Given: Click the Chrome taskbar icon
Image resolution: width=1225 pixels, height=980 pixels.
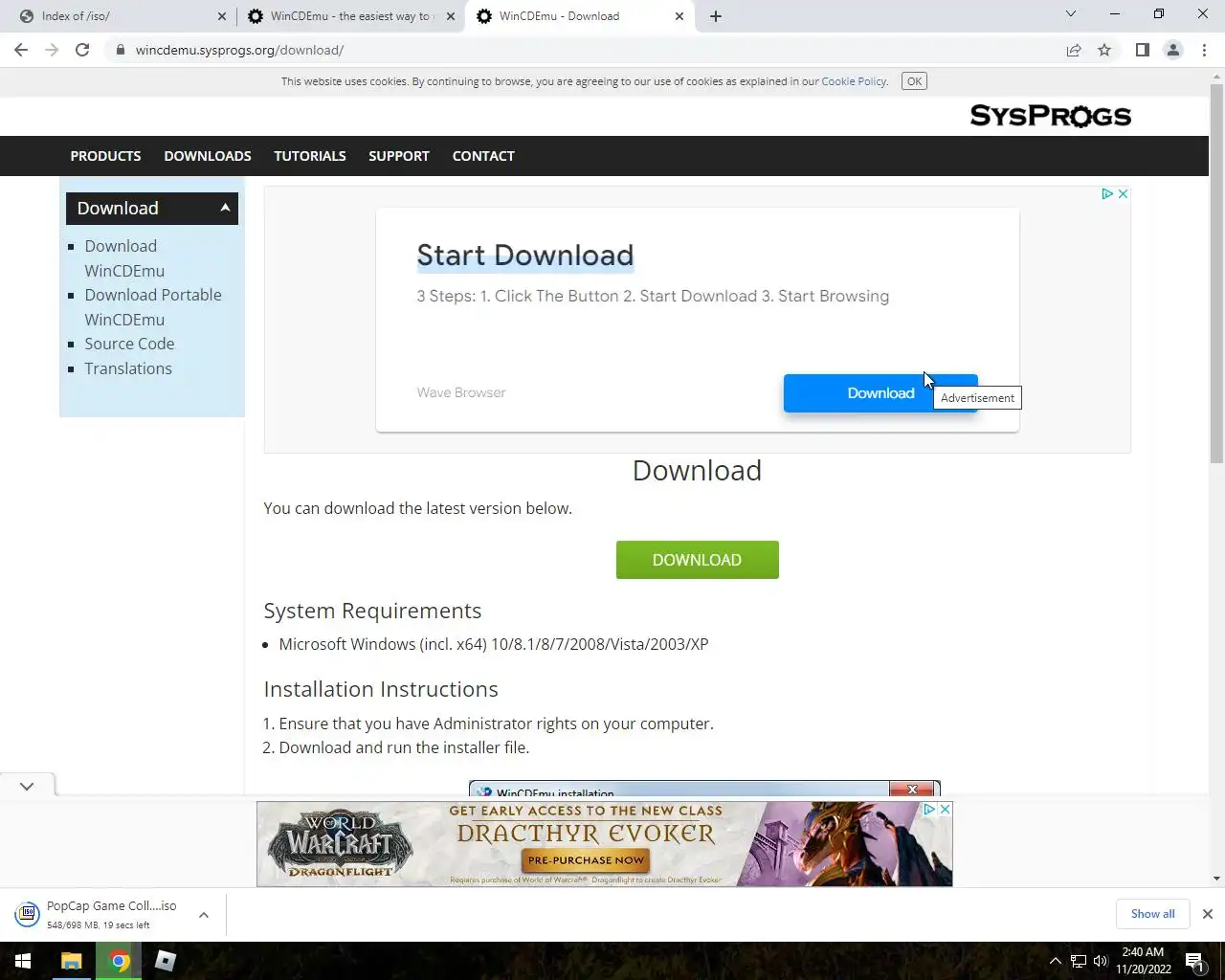Looking at the screenshot, I should click(x=120, y=961).
